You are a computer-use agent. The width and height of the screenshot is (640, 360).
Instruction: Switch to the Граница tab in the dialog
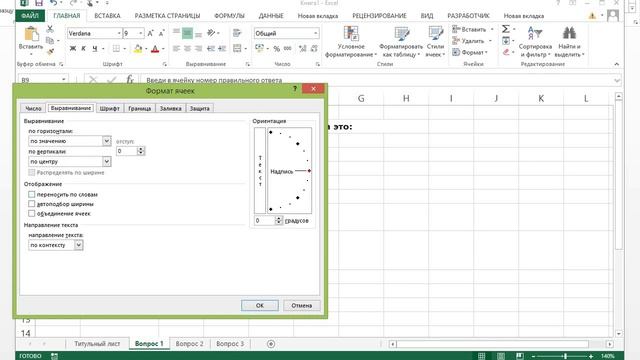pos(140,109)
